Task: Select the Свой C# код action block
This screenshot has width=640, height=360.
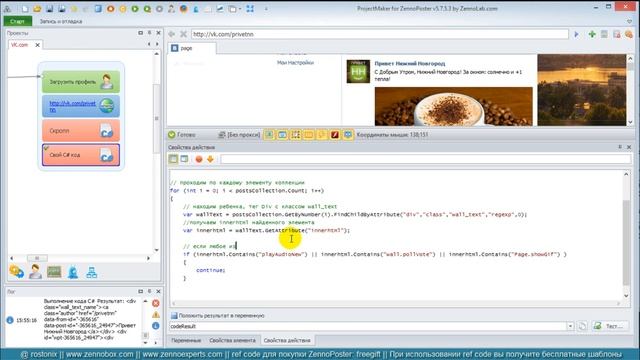Action: click(81, 155)
